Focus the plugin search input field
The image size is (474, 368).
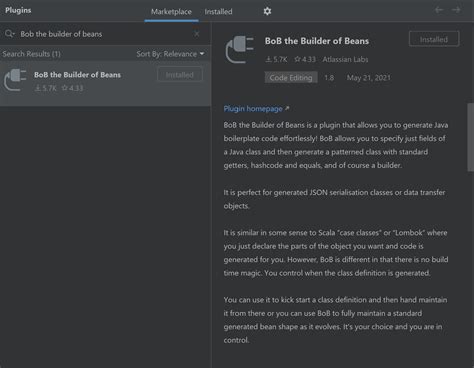coord(105,34)
